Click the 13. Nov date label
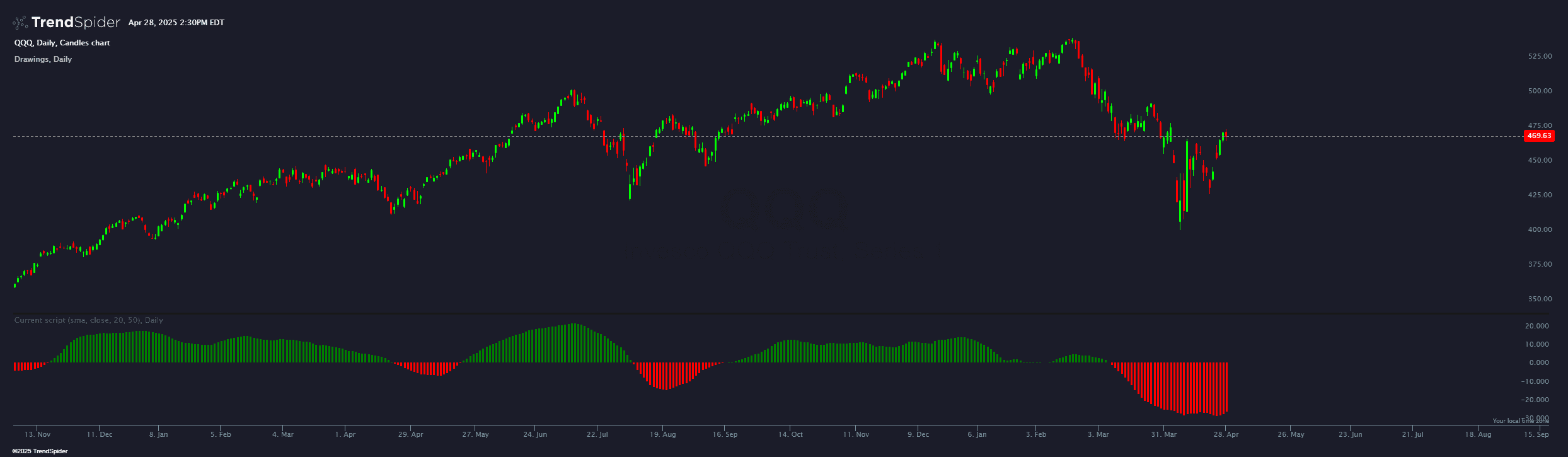 click(37, 434)
